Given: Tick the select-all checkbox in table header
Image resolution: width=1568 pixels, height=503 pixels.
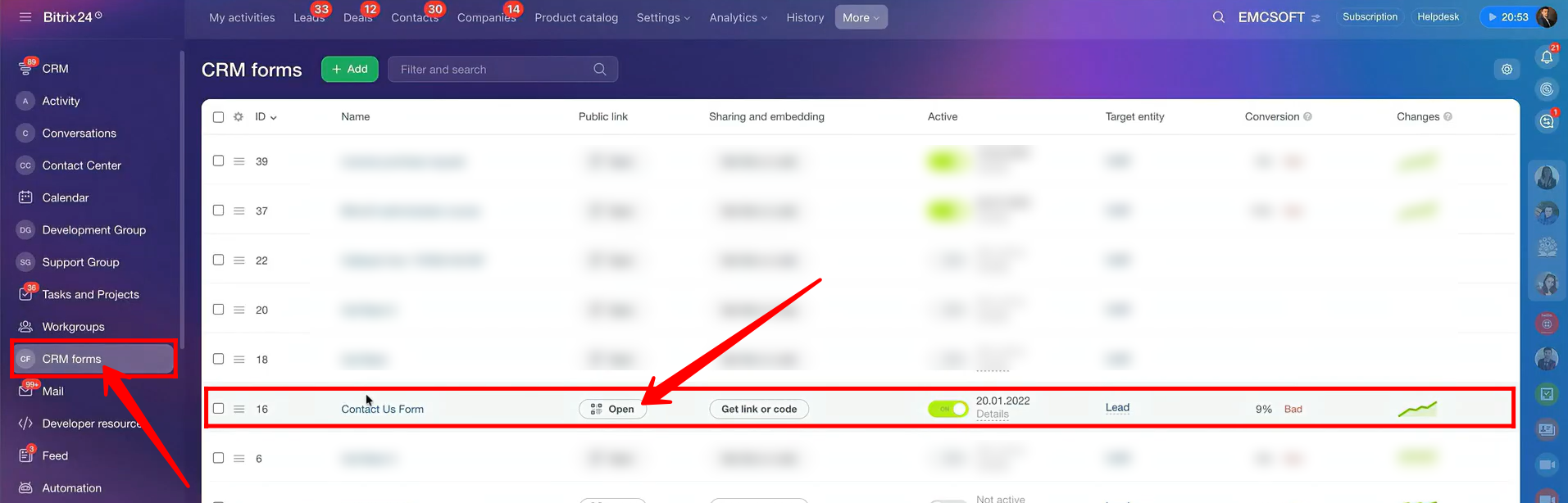Looking at the screenshot, I should (x=218, y=117).
